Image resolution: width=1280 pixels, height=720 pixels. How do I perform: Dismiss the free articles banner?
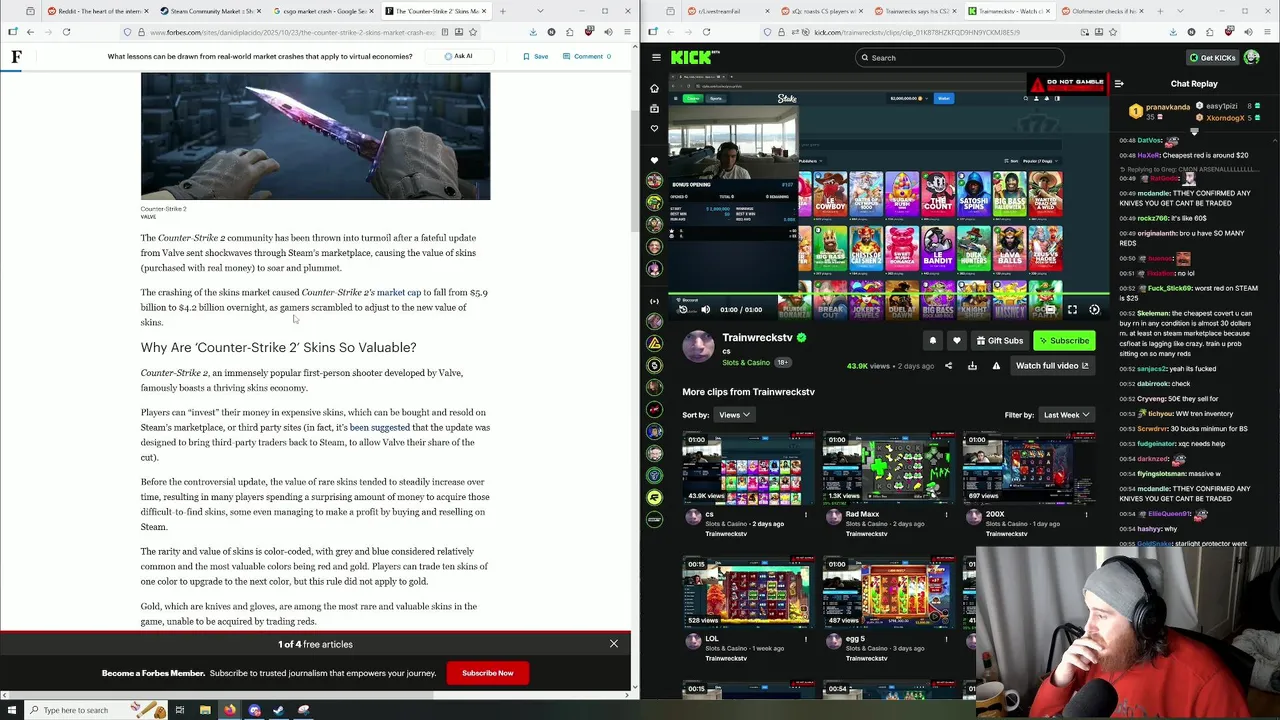tap(614, 644)
